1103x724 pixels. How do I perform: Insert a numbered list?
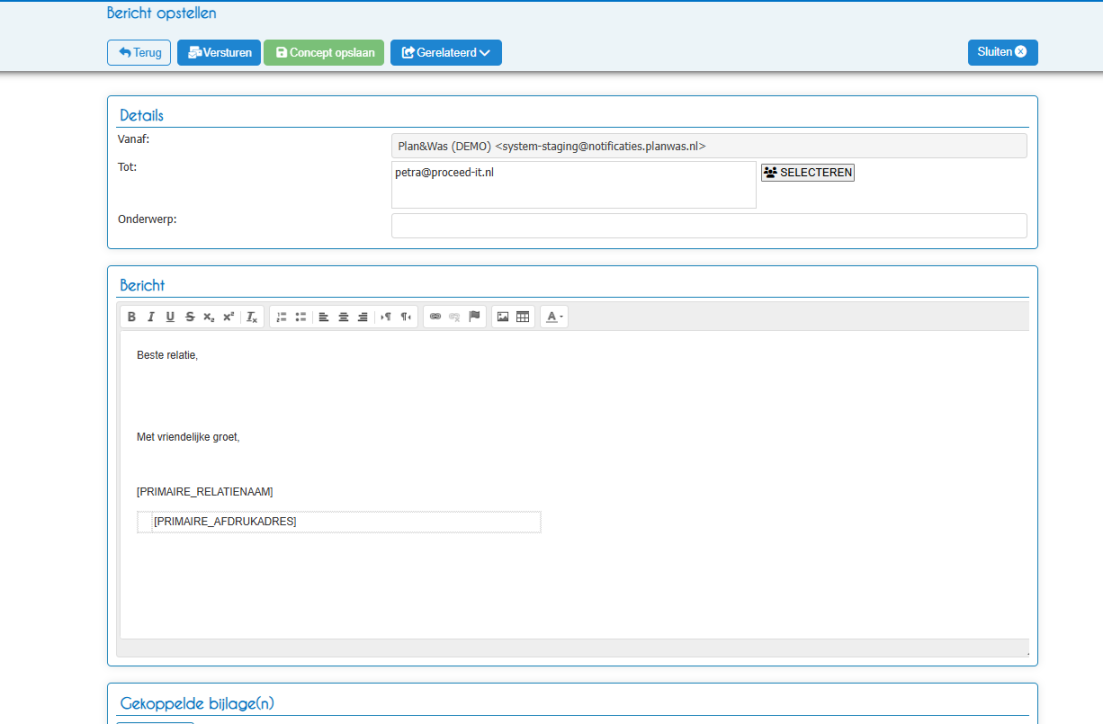[x=281, y=317]
